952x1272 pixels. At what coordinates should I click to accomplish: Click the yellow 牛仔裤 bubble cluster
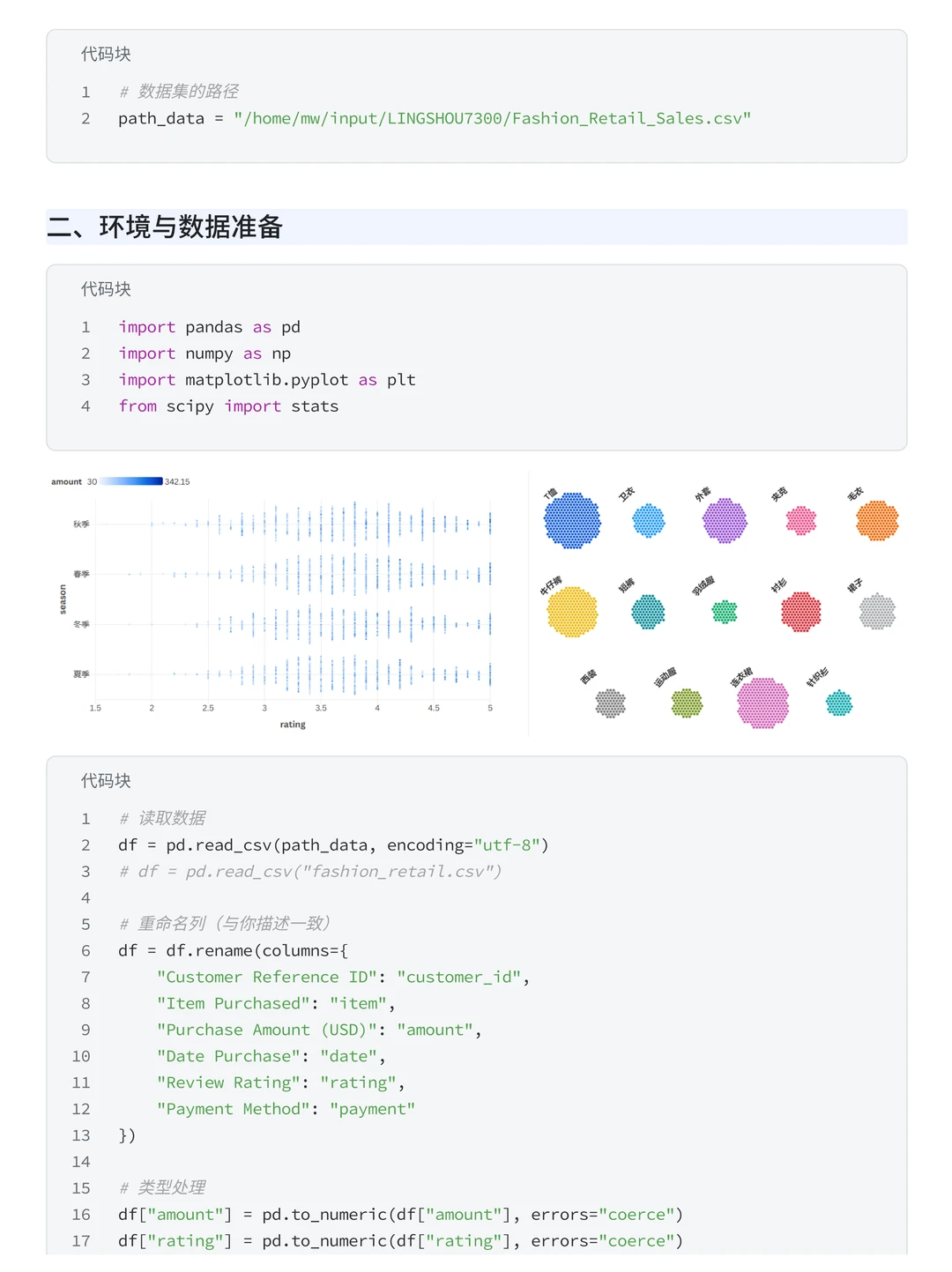click(x=572, y=612)
